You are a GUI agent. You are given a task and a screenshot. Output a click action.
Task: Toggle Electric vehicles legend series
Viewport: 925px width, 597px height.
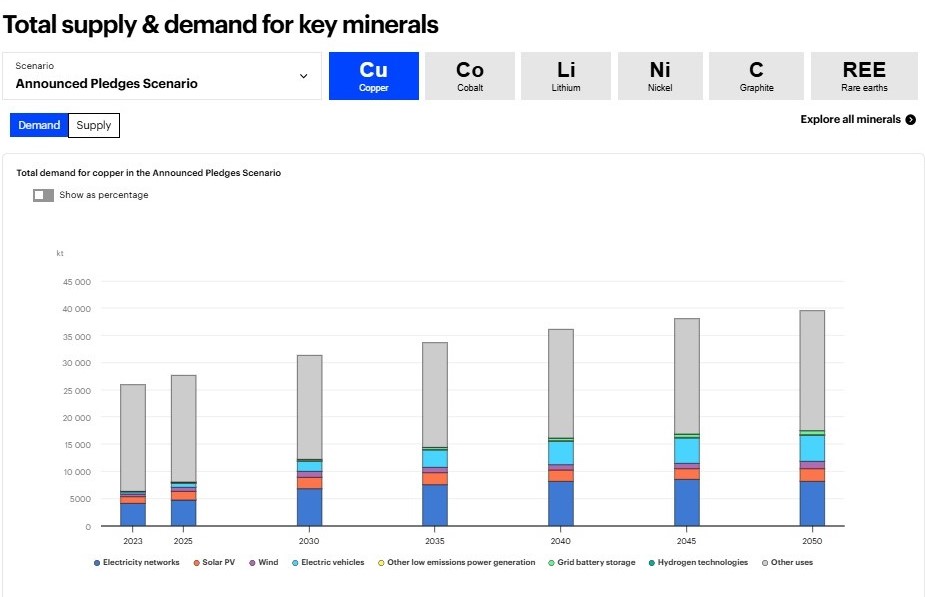pyautogui.click(x=332, y=563)
